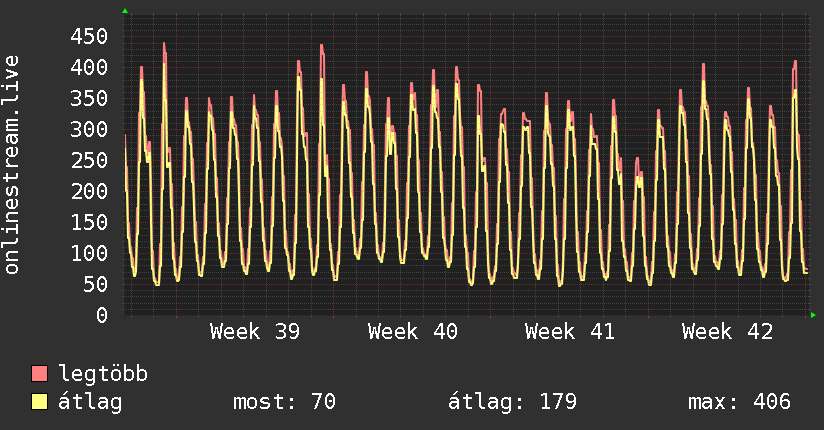Click the 450 y-axis tick label
This screenshot has height=430, width=824.
[89, 36]
